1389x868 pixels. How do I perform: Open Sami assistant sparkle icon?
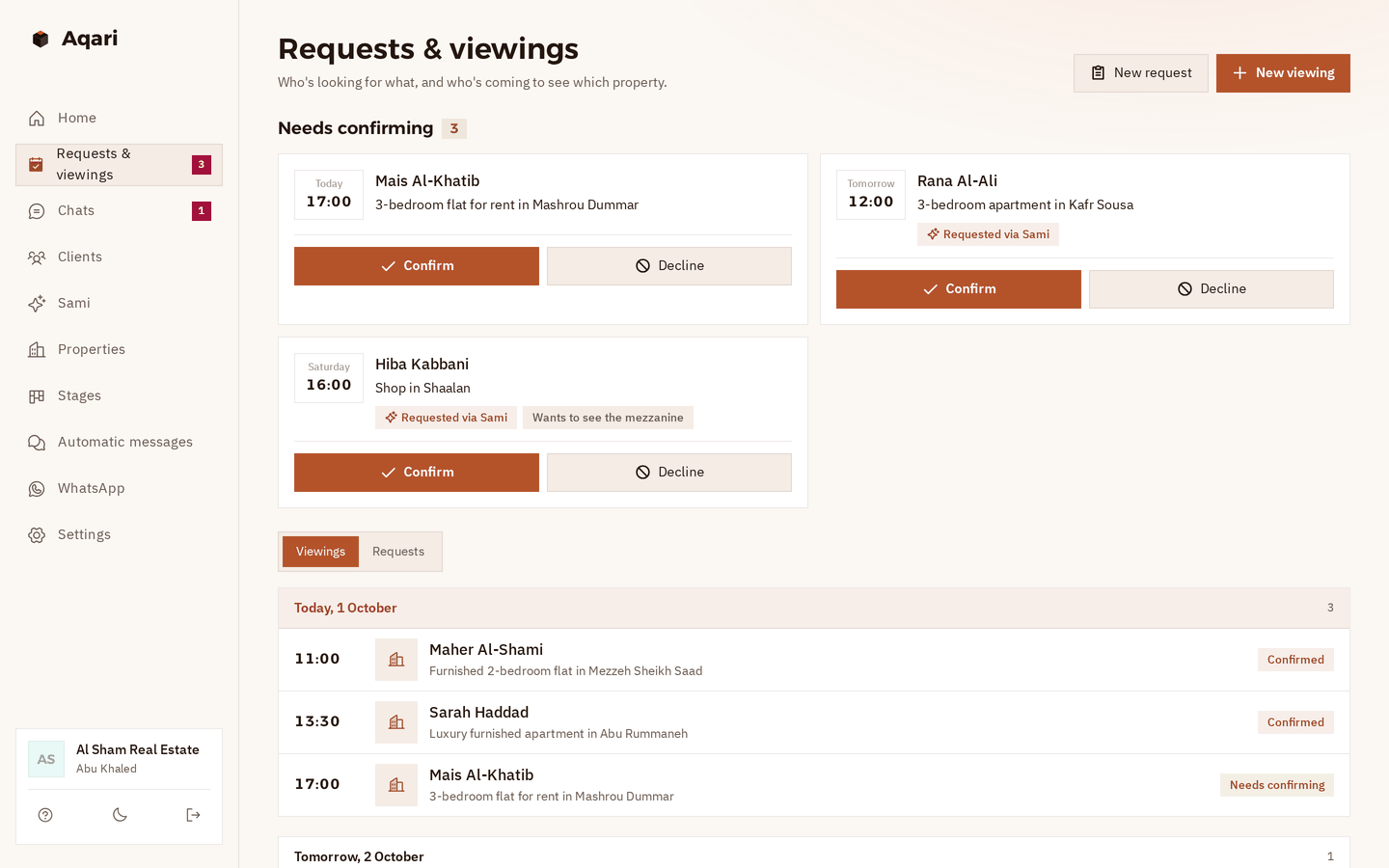point(37,304)
